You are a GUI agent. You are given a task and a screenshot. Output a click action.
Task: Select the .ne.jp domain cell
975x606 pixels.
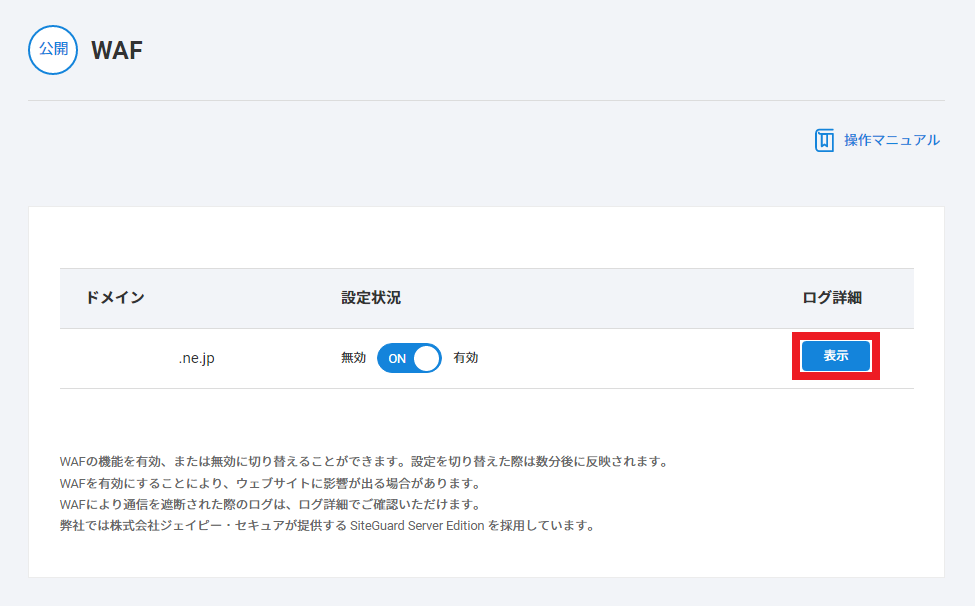click(x=196, y=358)
